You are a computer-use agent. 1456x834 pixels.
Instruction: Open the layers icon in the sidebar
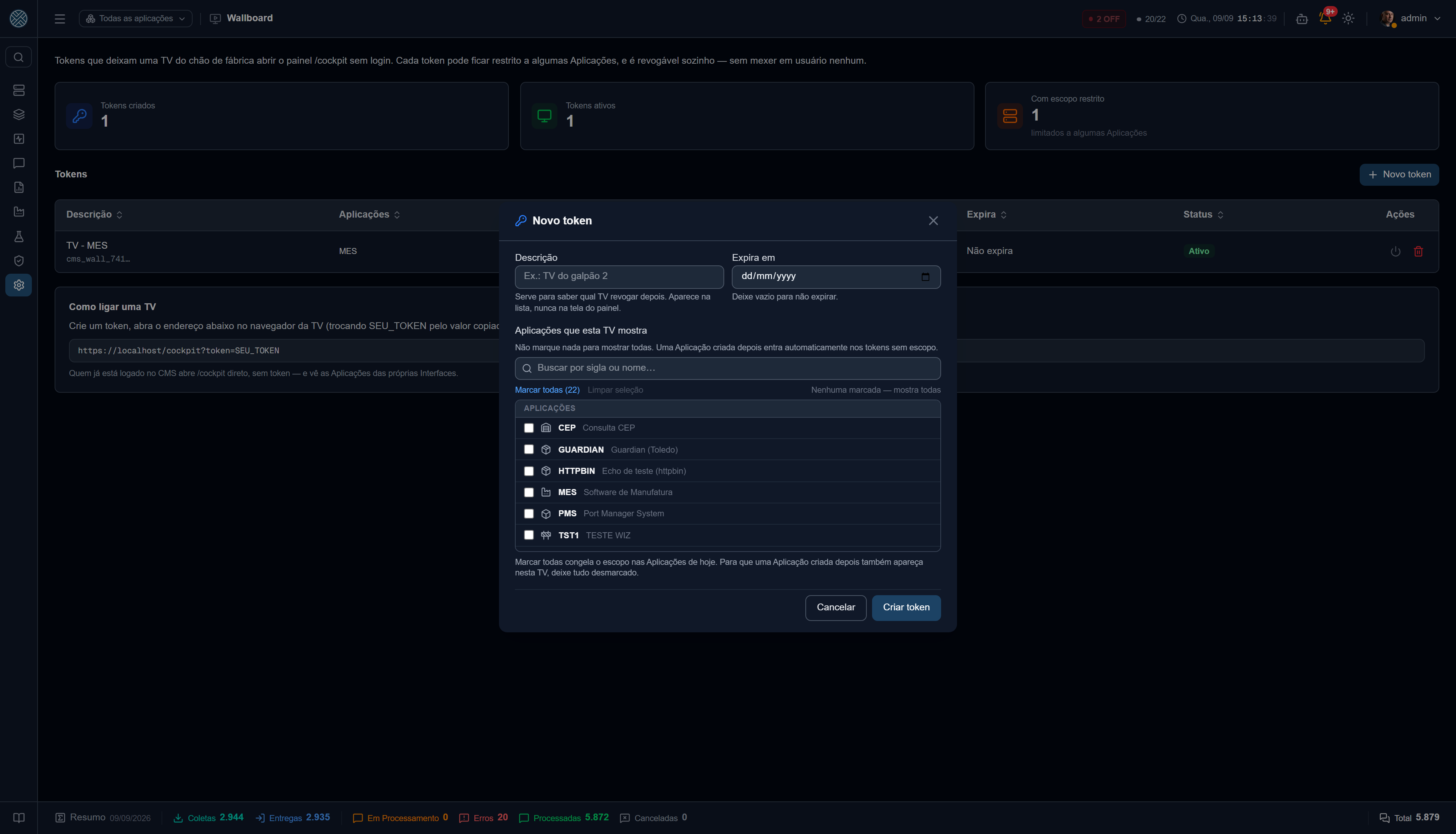point(18,114)
